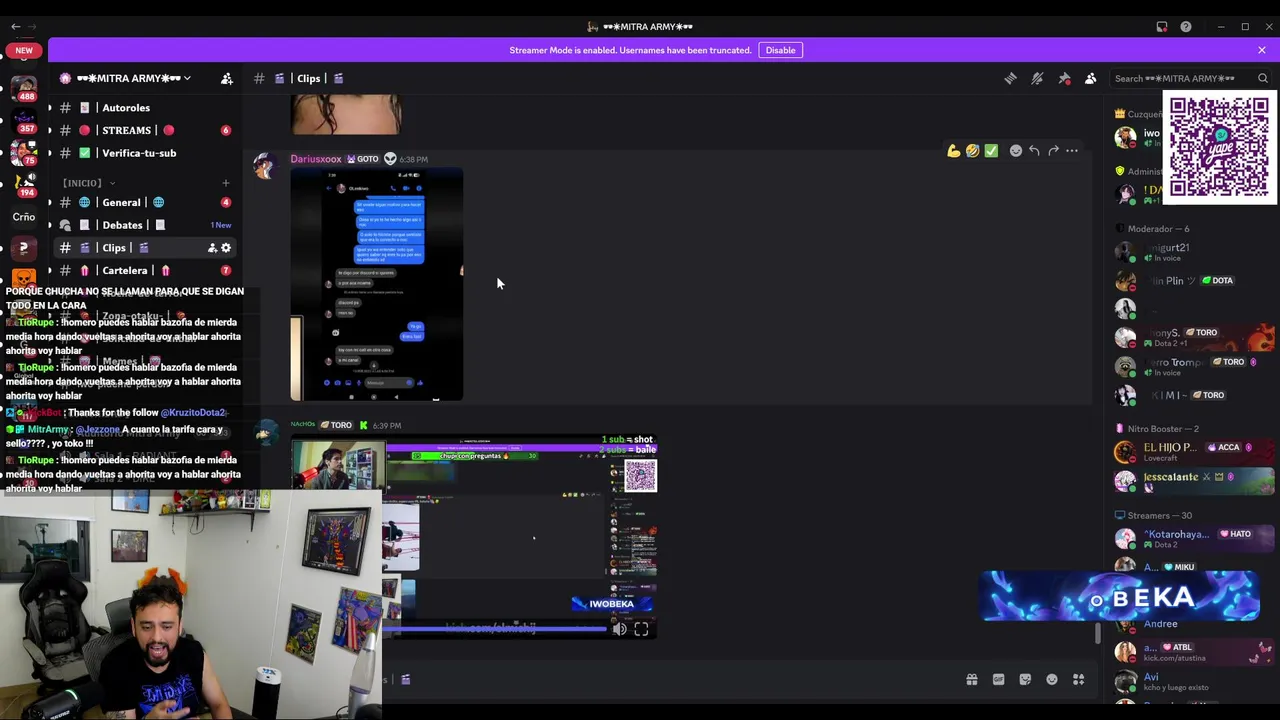The image size is (1280, 720).
Task: Open server with 357 notifications badge
Action: pyautogui.click(x=24, y=121)
